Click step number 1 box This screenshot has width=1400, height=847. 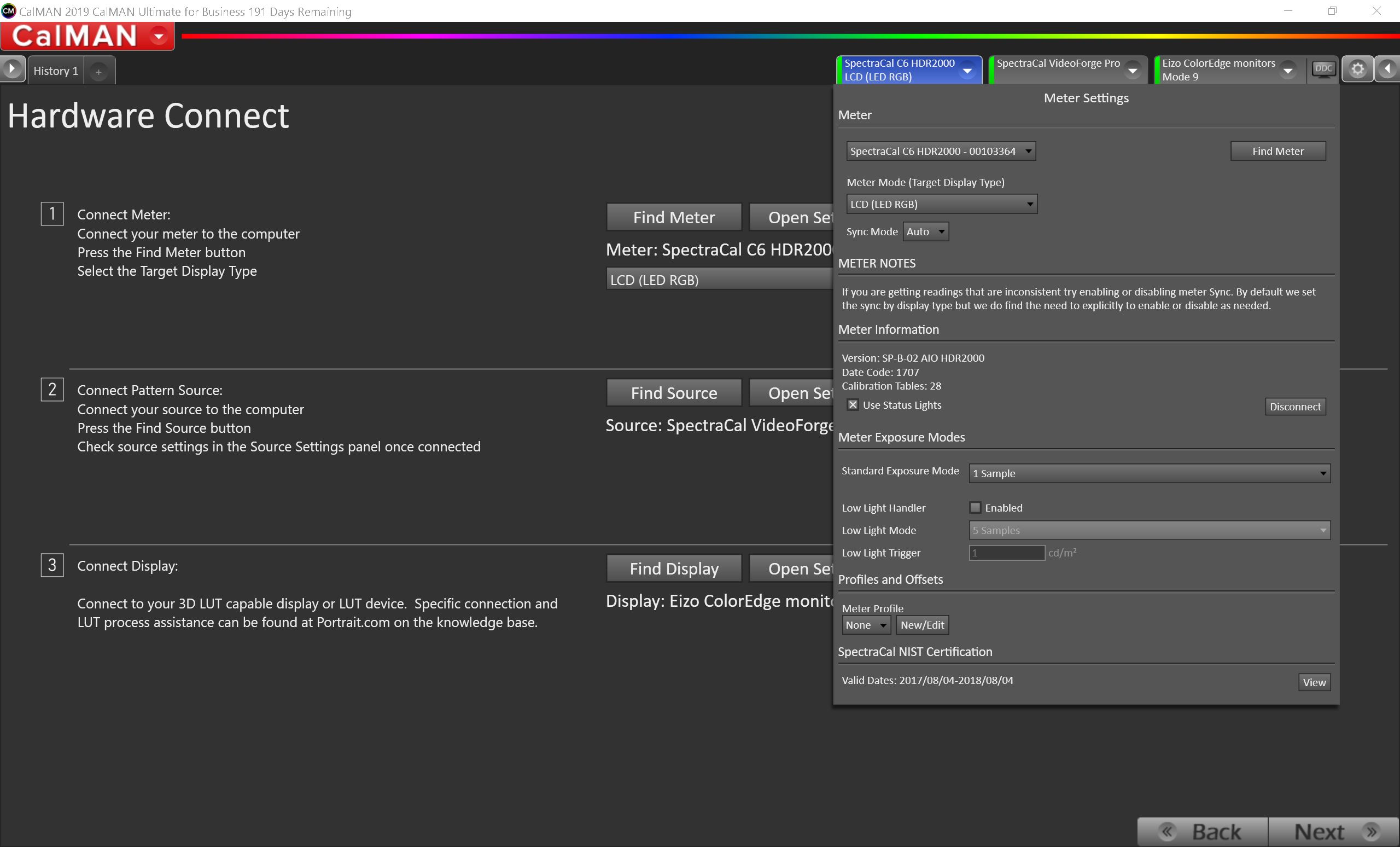tap(52, 214)
